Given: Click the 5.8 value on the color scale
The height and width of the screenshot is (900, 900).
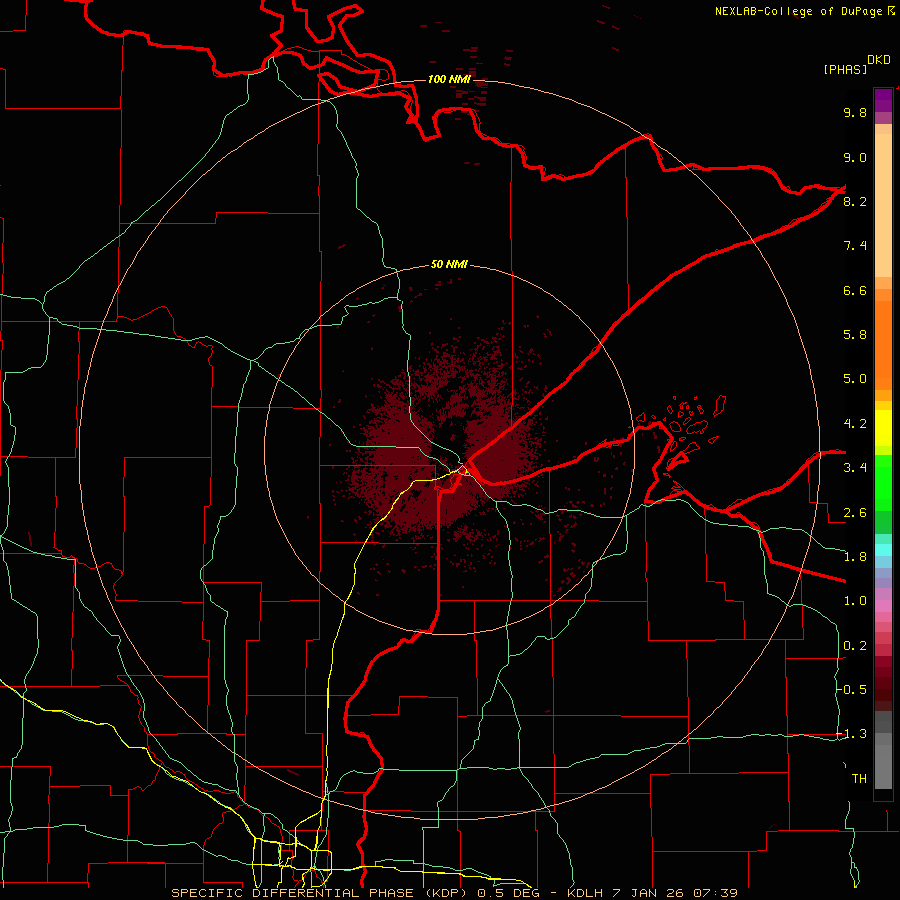Looking at the screenshot, I should 855,335.
